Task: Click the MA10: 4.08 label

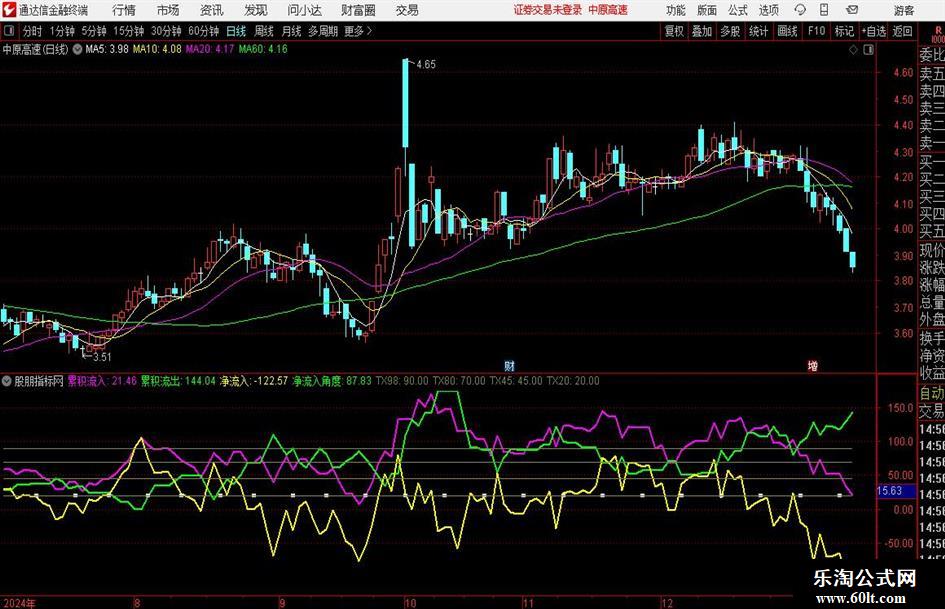Action: click(x=157, y=49)
